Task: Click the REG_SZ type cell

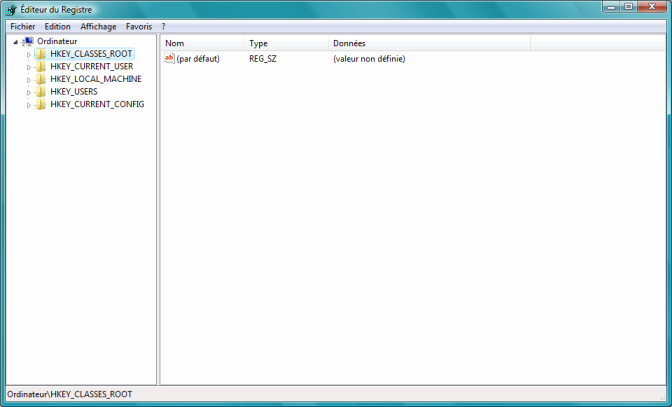Action: point(263,59)
